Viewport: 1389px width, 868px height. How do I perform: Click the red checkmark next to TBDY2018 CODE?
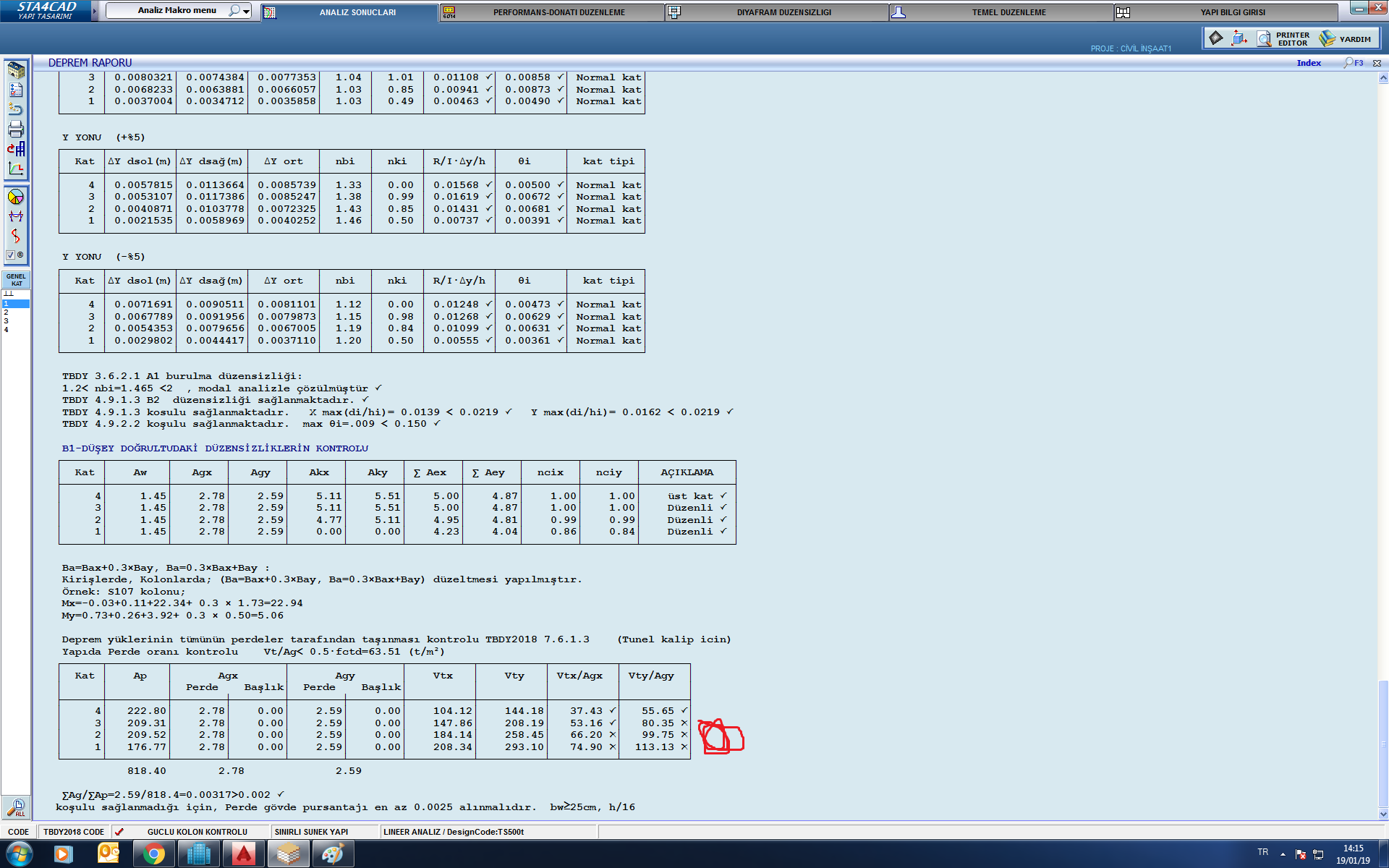tap(119, 832)
